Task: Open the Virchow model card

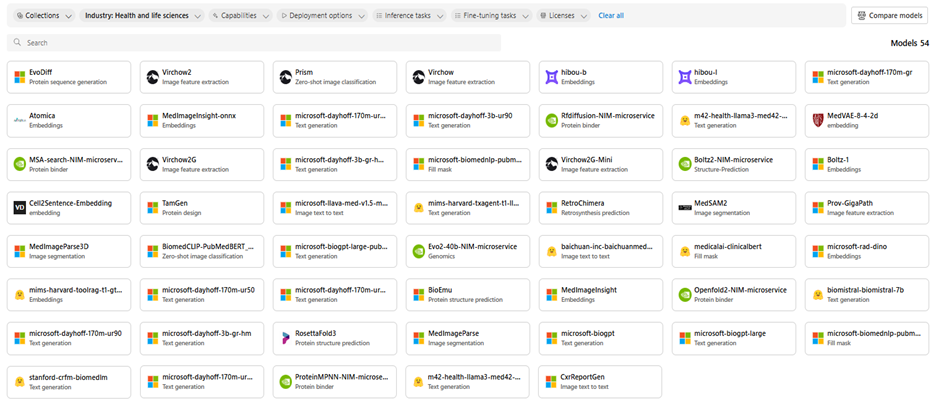Action: click(467, 77)
